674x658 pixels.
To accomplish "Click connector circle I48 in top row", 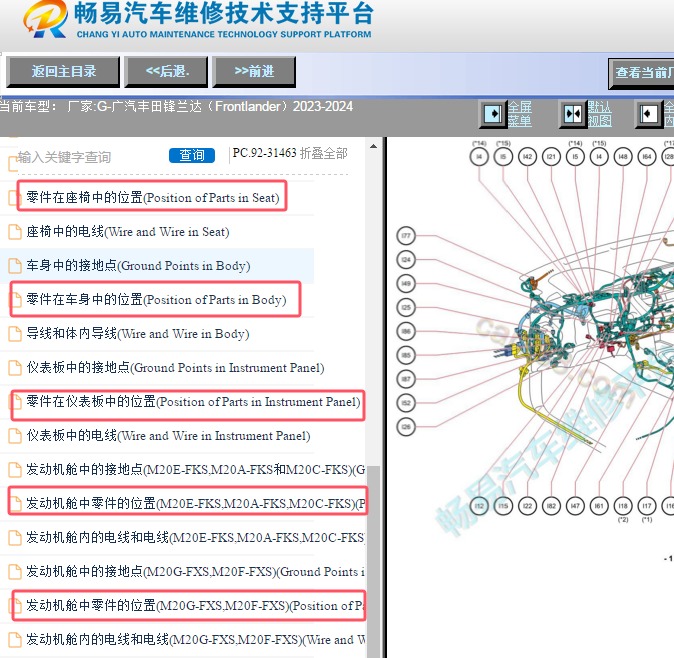I will 623,157.
